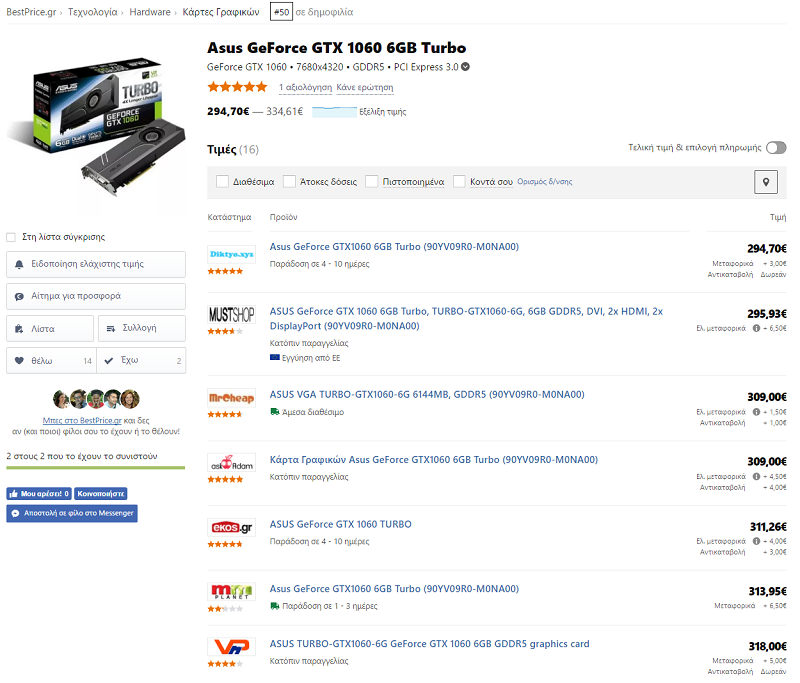
Task: Click the friends' avatars group
Action: point(96,399)
